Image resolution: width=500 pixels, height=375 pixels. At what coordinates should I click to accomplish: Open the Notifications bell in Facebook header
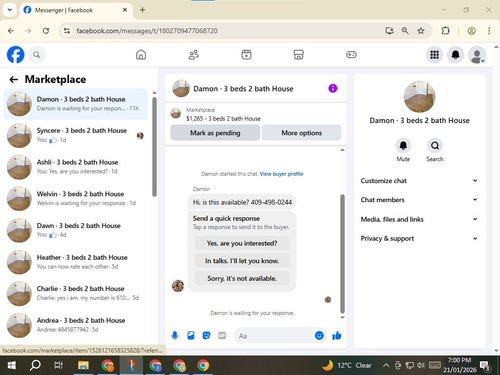[456, 55]
